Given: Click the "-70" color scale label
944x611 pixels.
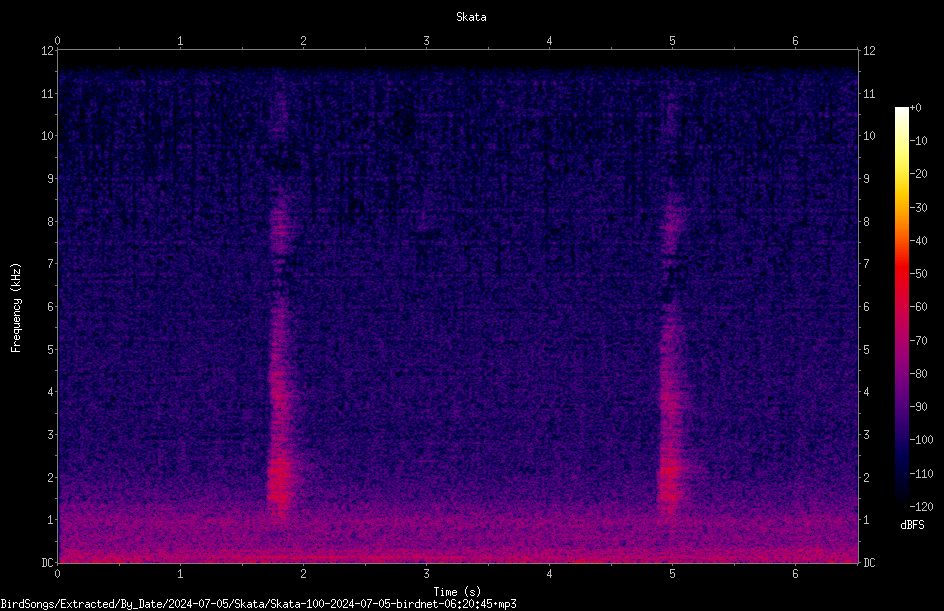Looking at the screenshot, I should point(918,341).
